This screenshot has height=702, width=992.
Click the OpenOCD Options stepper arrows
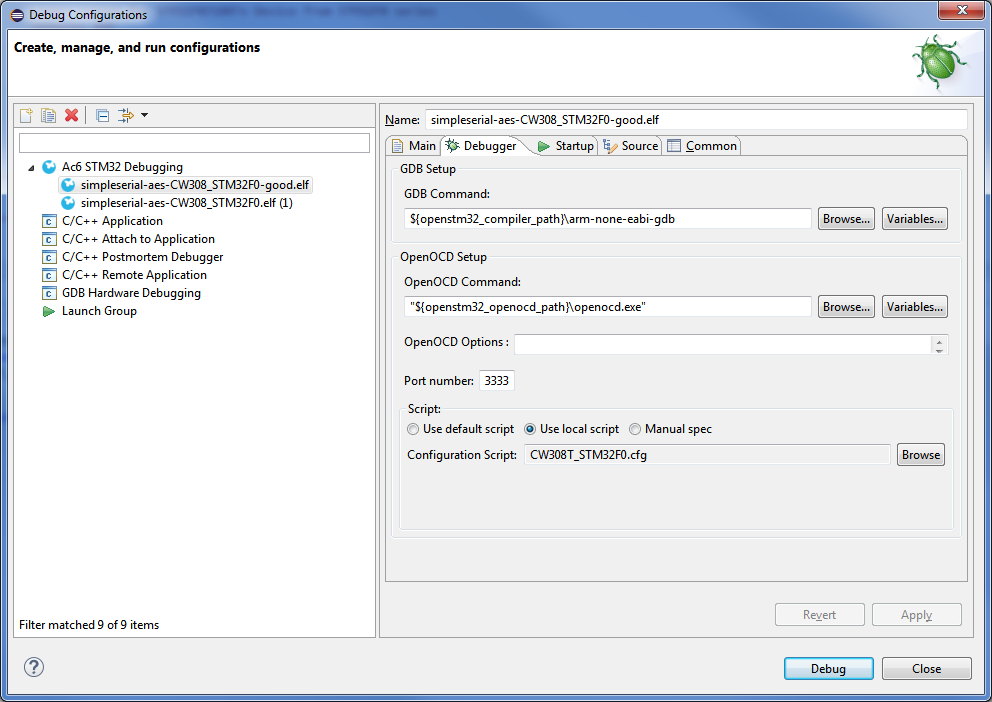pyautogui.click(x=938, y=345)
